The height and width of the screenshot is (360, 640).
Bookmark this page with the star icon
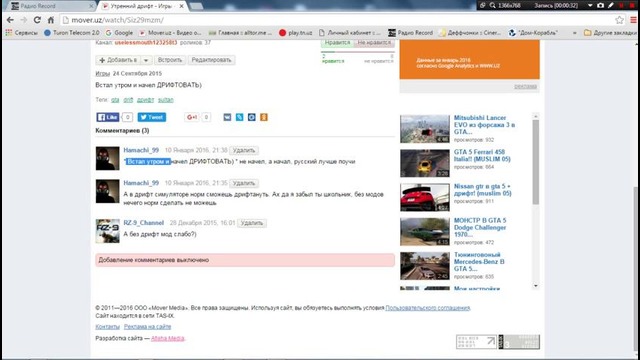tap(619, 20)
